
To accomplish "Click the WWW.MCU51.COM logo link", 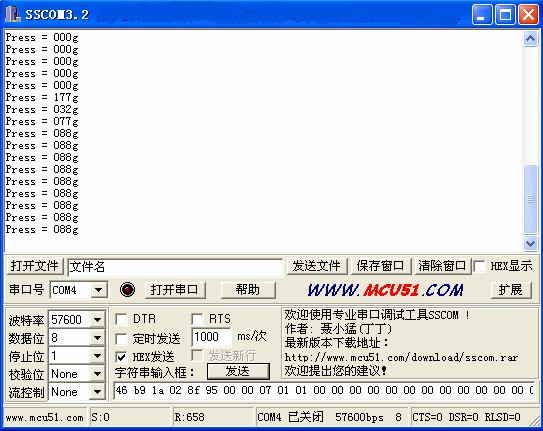I will (x=385, y=290).
